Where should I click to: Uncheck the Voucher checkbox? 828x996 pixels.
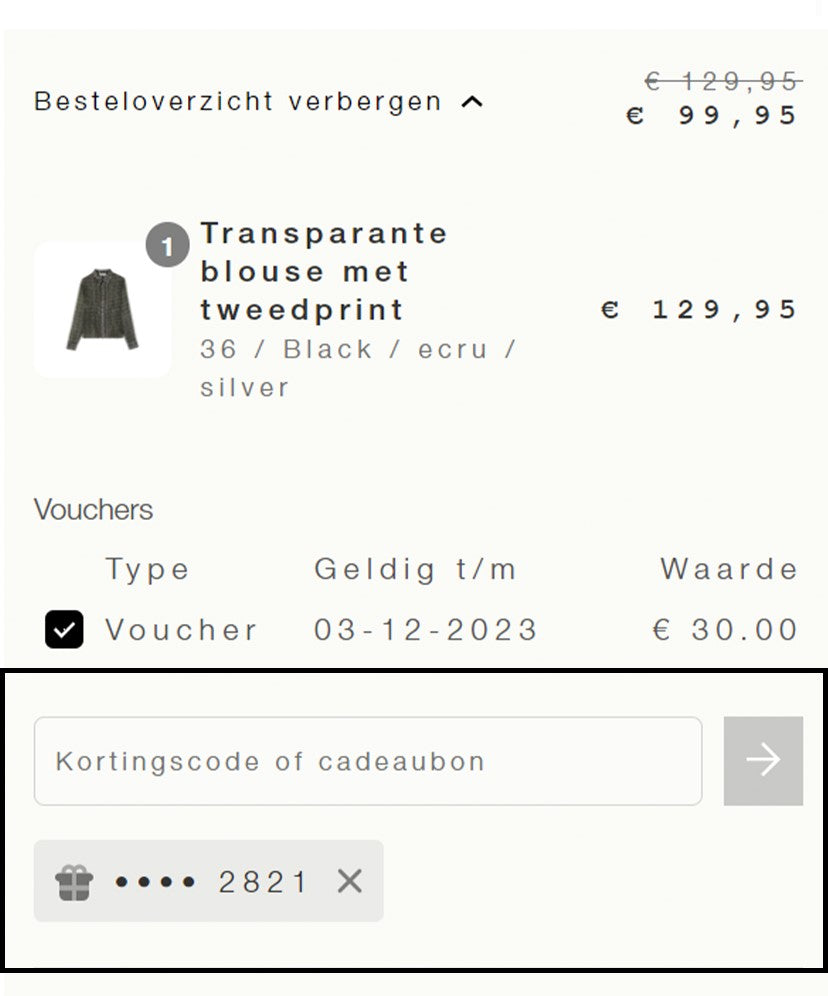pyautogui.click(x=64, y=630)
